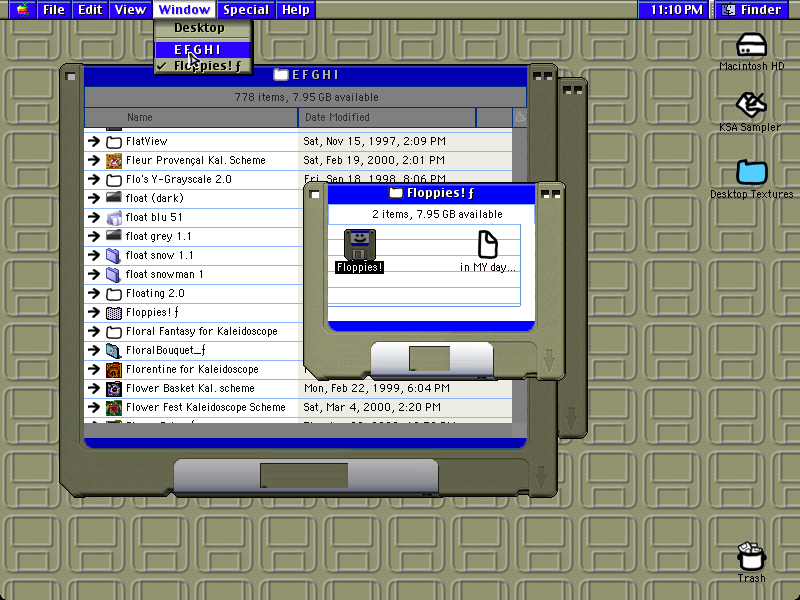The width and height of the screenshot is (800, 600).
Task: Click the Floating 2.0 folder icon
Action: coord(114,294)
